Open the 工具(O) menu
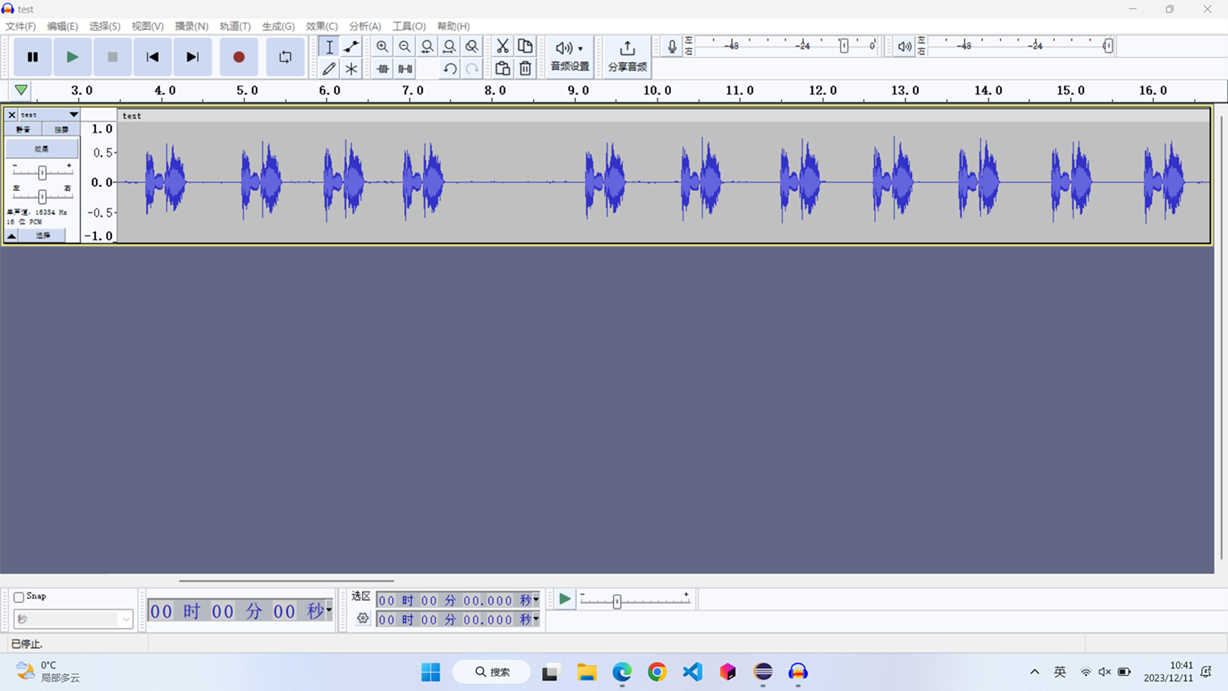The height and width of the screenshot is (691, 1228). tap(409, 26)
